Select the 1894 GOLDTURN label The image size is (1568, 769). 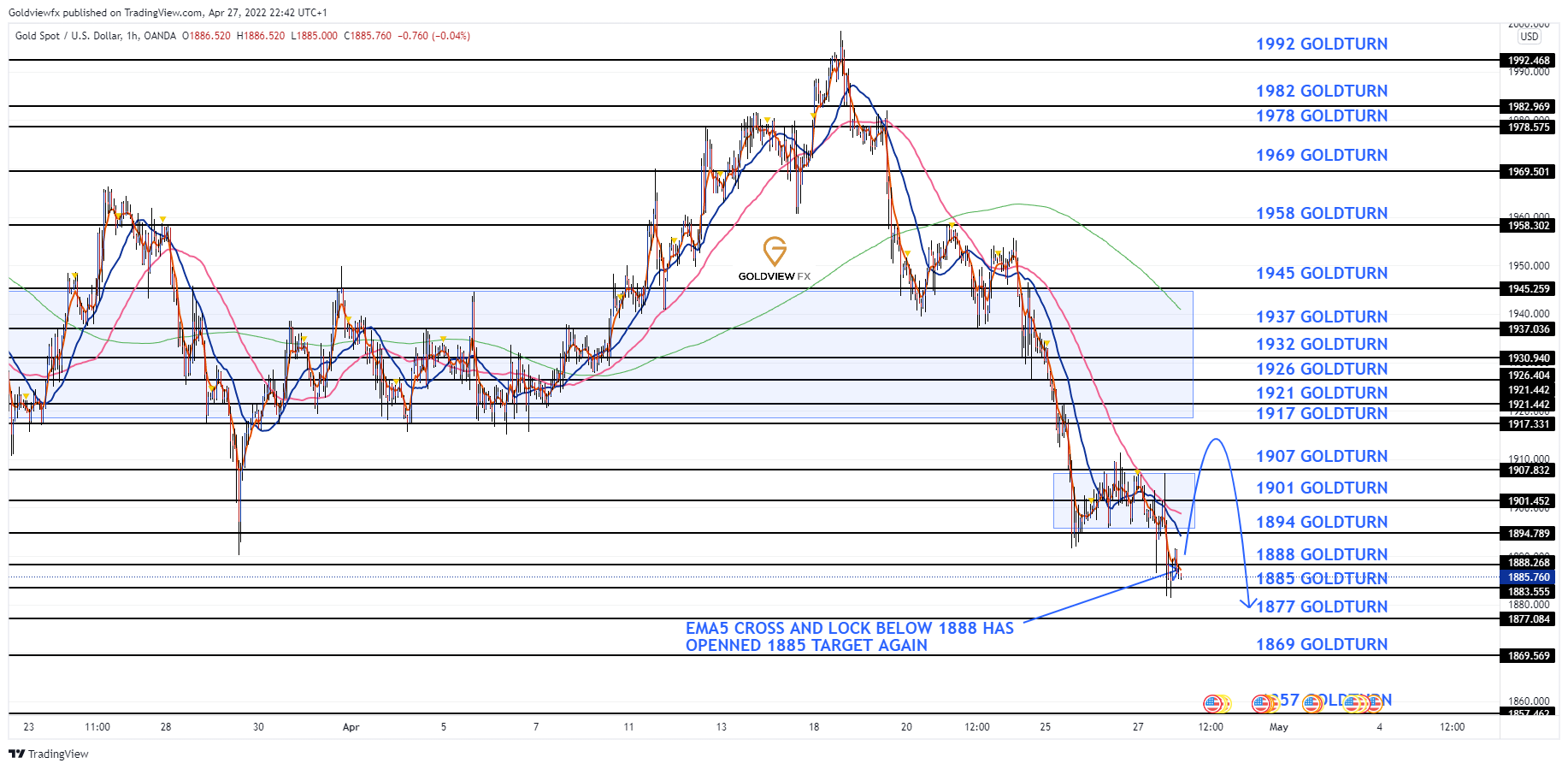(1322, 522)
